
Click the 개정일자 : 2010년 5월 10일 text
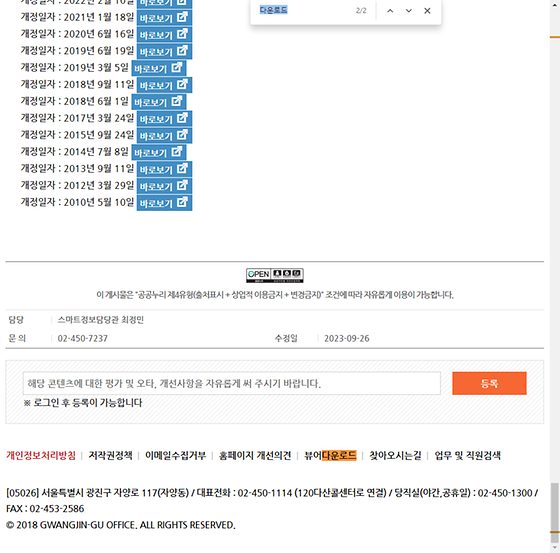click(77, 202)
